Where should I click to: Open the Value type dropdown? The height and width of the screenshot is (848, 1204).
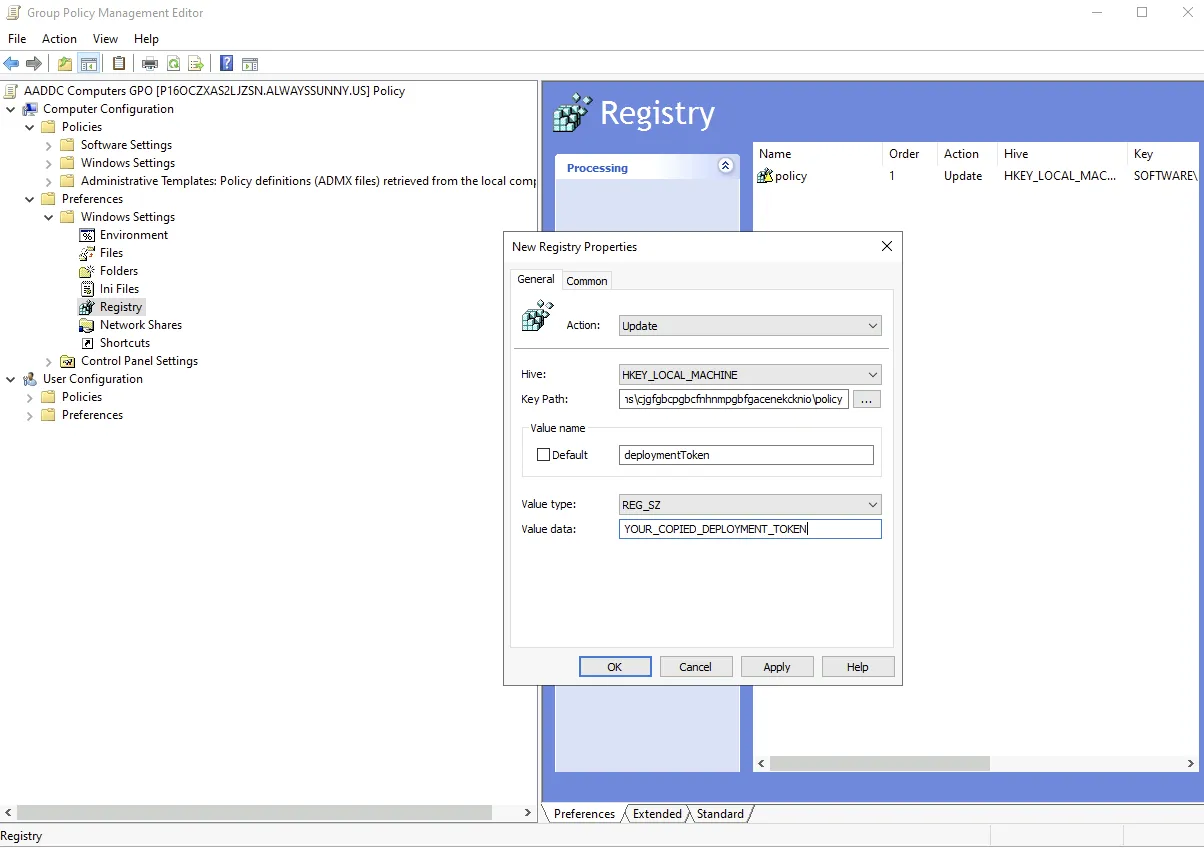coord(750,505)
